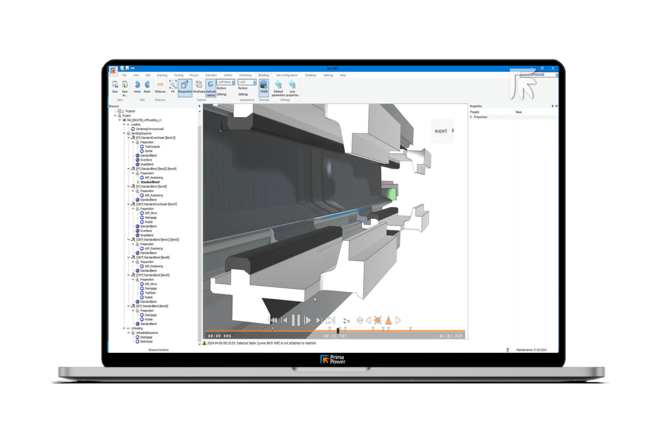Click the RIGHT face of the view cube
Screen dimensions: 665x436
[x=441, y=131]
